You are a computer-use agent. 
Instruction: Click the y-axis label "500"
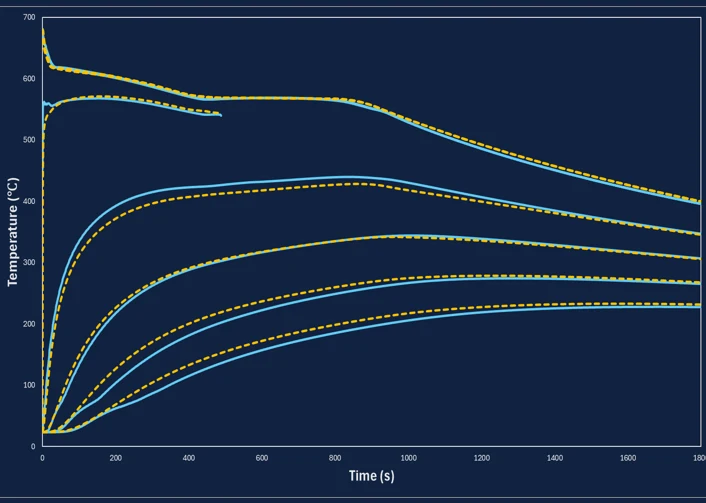(29, 140)
